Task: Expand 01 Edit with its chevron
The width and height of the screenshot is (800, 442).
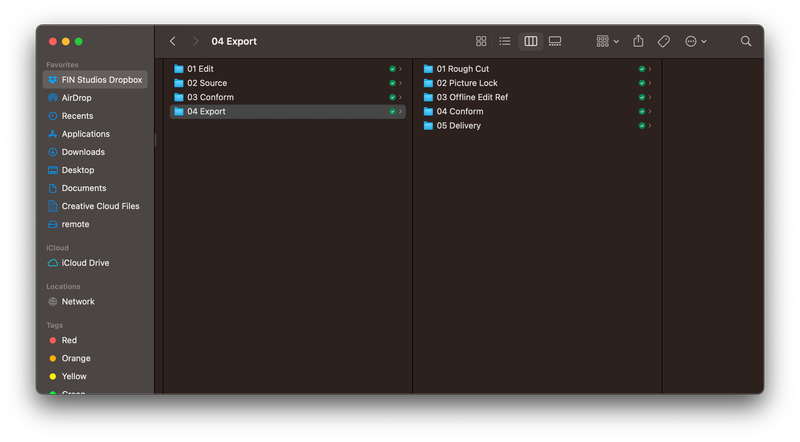Action: coord(401,69)
